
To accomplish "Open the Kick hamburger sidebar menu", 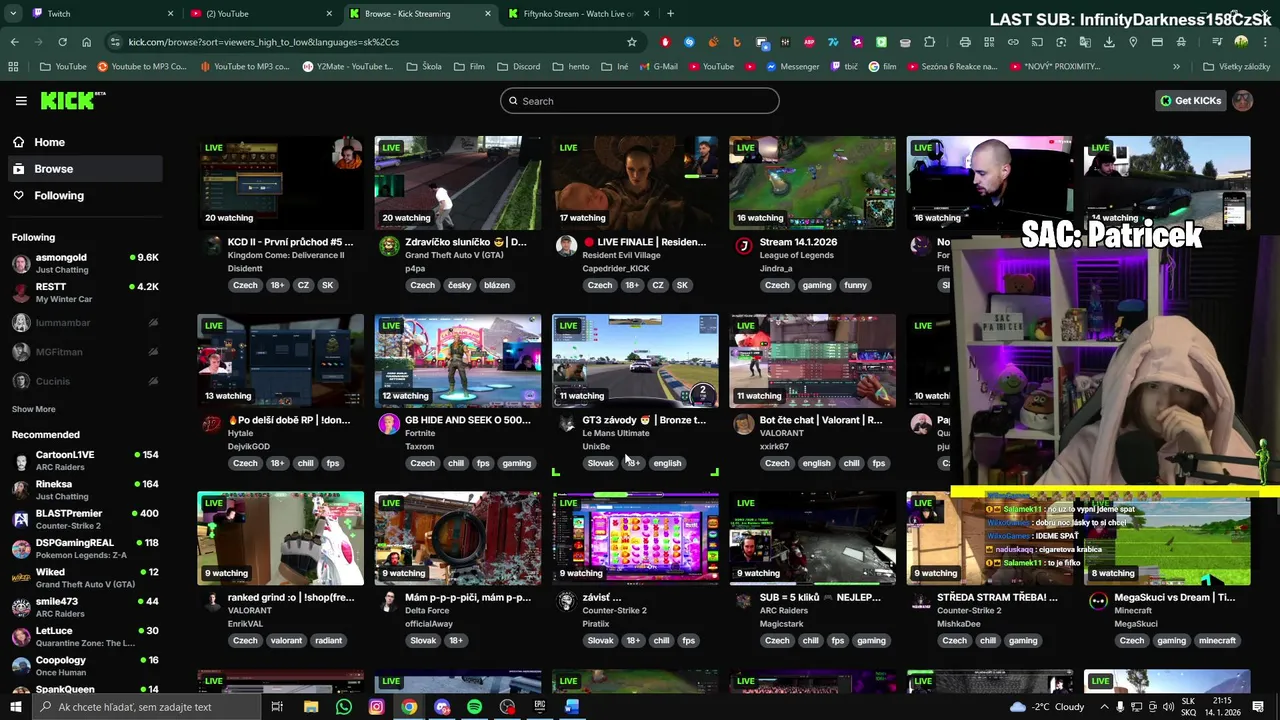I will (x=21, y=100).
